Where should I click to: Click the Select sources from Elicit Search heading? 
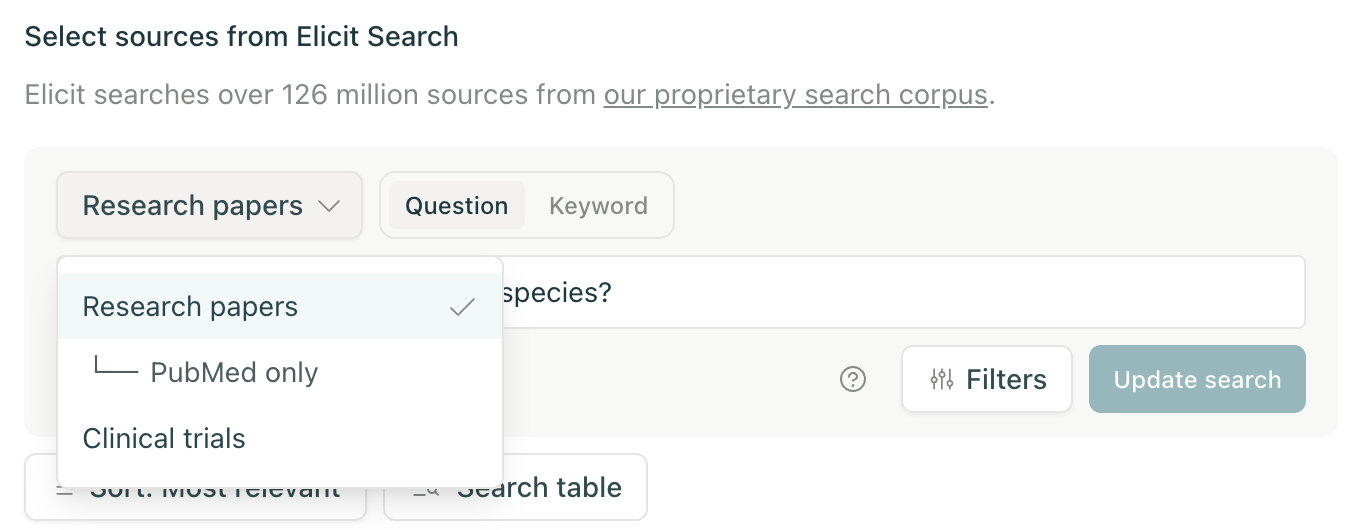coord(242,37)
